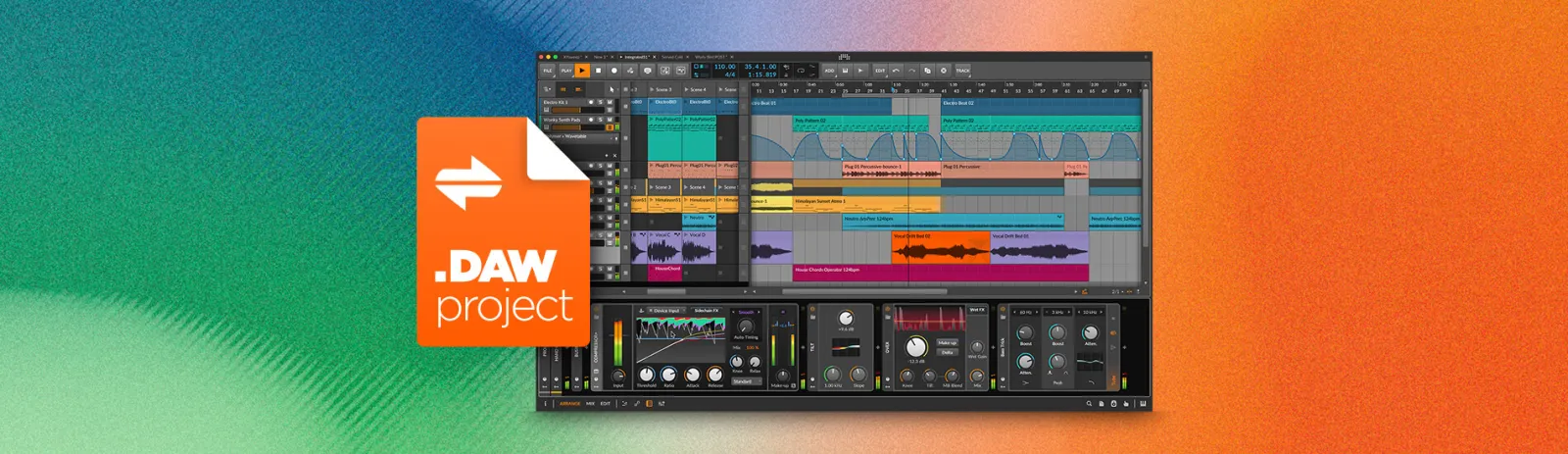The width and height of the screenshot is (1568, 454).
Task: Open Sidechain FX chain in compressor
Action: point(707,311)
